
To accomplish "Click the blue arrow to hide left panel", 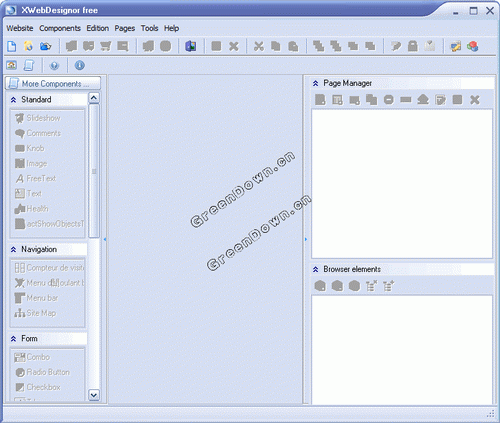I will (105, 239).
